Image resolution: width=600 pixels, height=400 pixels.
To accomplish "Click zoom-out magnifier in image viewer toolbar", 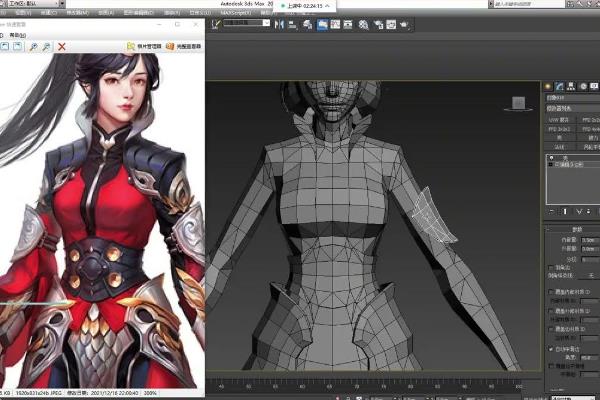I will point(46,47).
